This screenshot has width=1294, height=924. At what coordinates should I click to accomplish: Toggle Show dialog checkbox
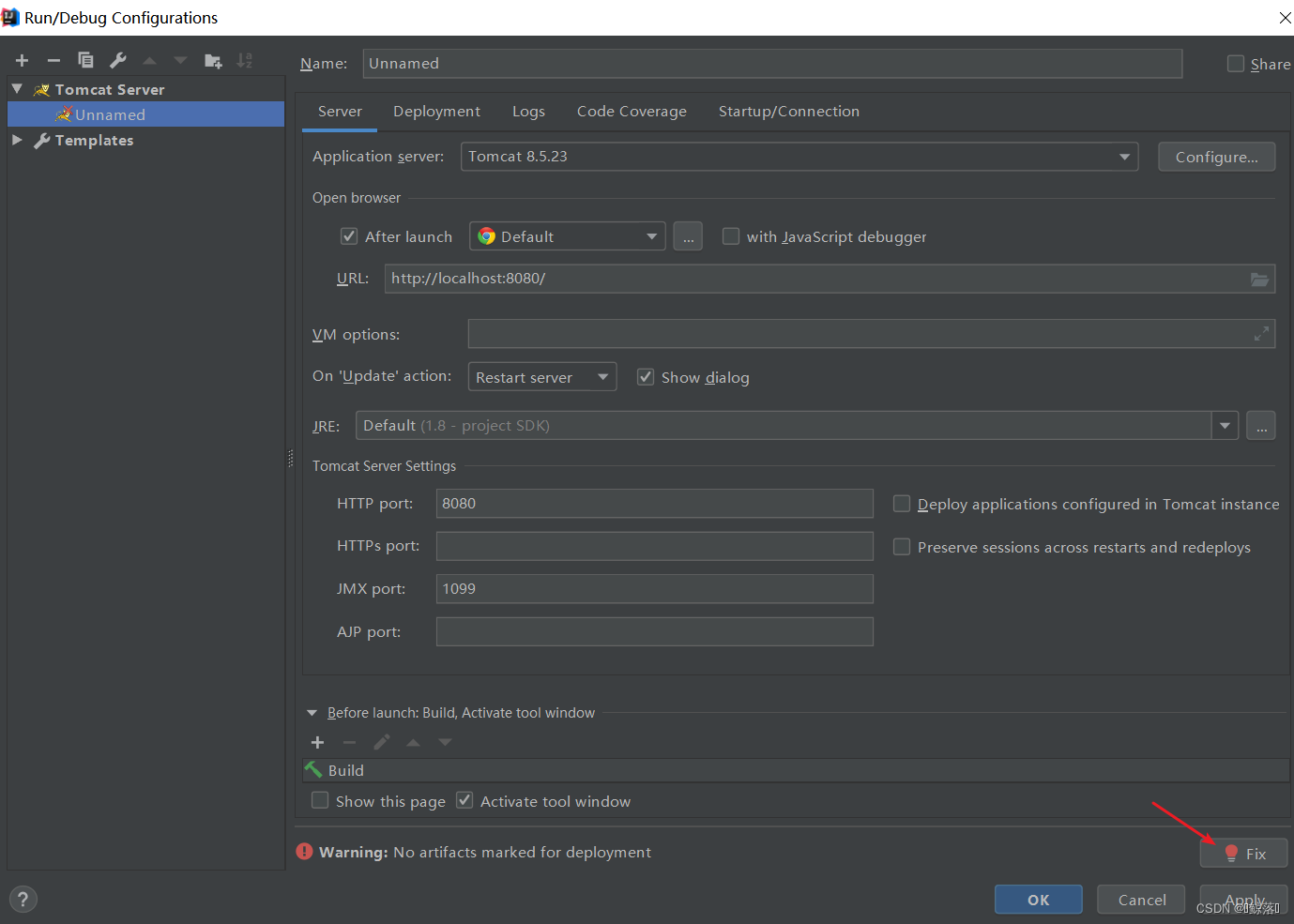tap(646, 377)
